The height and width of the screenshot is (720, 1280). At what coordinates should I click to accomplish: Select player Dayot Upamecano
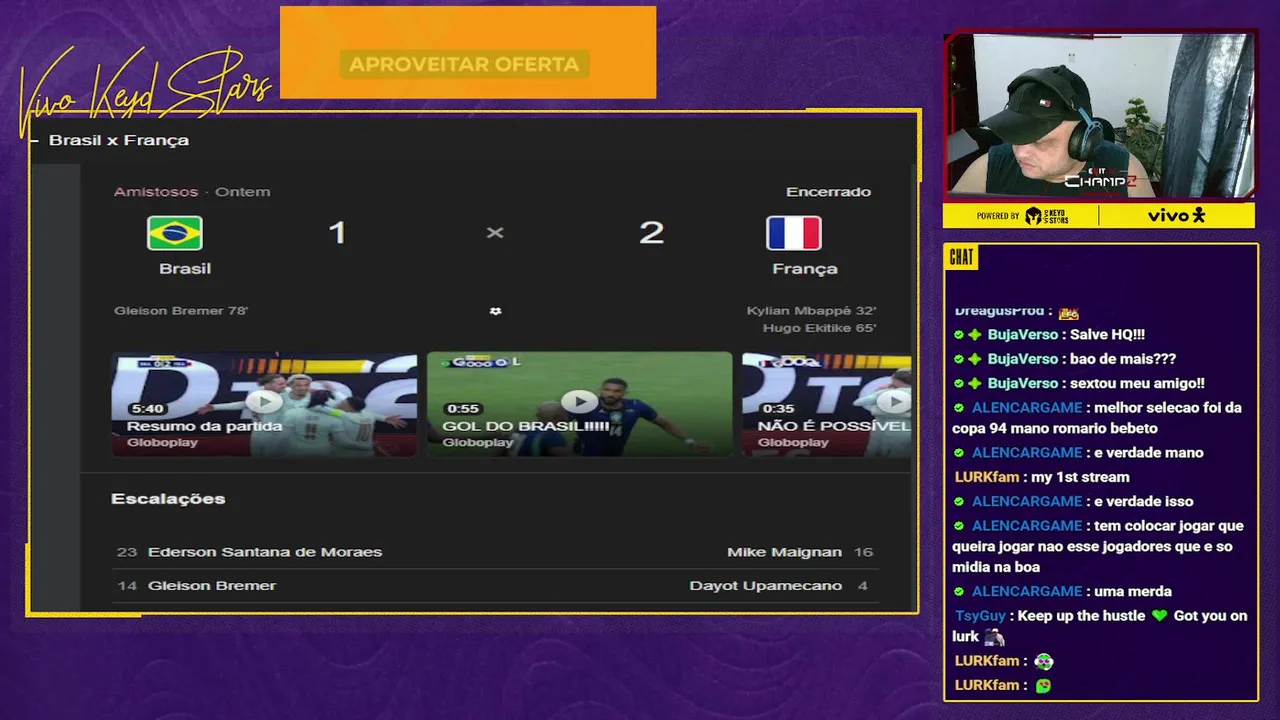click(765, 585)
